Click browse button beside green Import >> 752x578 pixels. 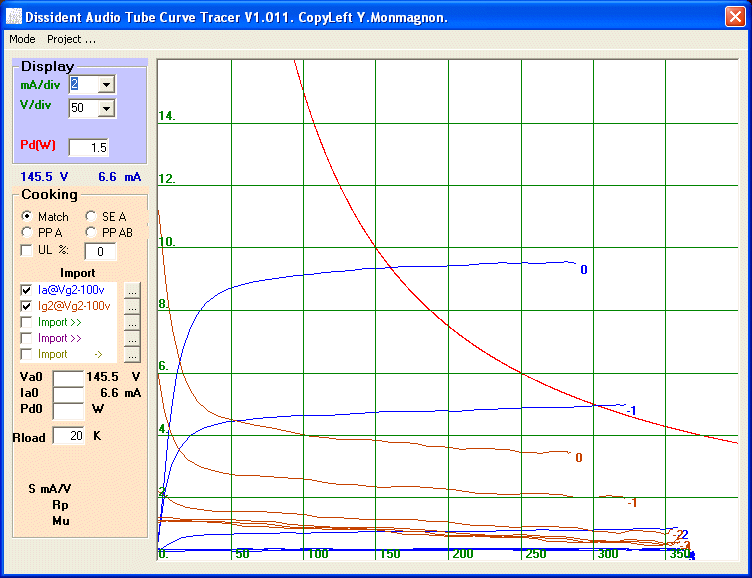pyautogui.click(x=132, y=322)
